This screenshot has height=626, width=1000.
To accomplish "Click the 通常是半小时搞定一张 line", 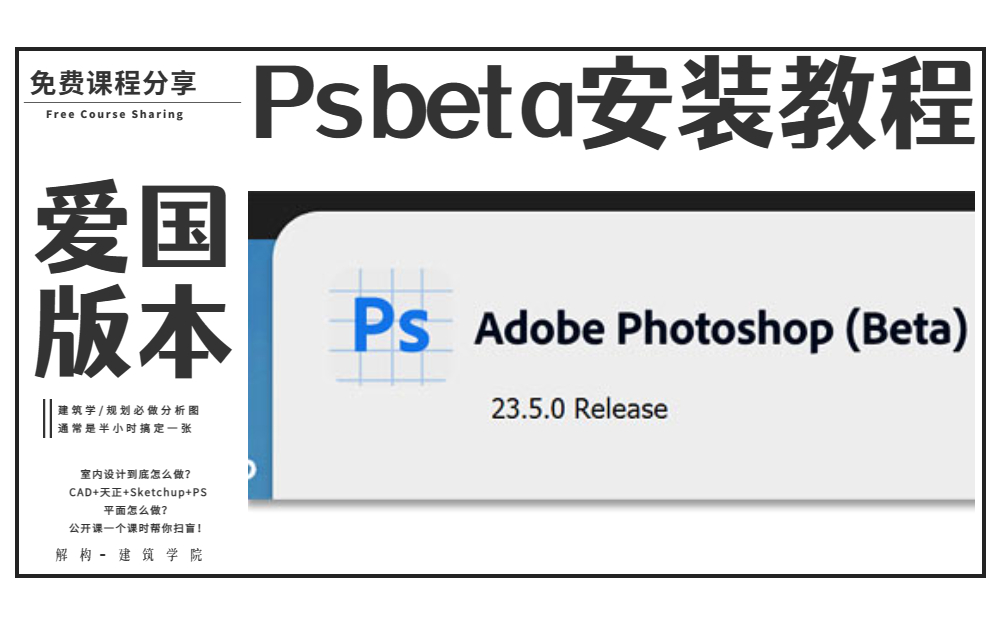I will coord(125,428).
